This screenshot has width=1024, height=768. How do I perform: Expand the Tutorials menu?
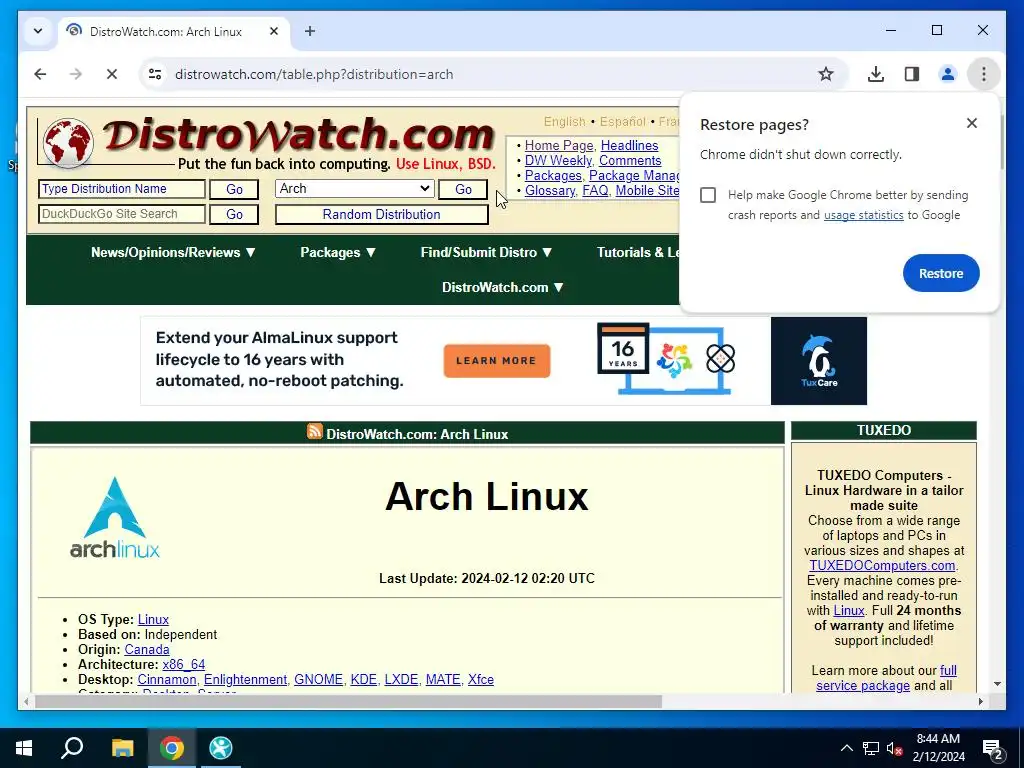point(637,253)
